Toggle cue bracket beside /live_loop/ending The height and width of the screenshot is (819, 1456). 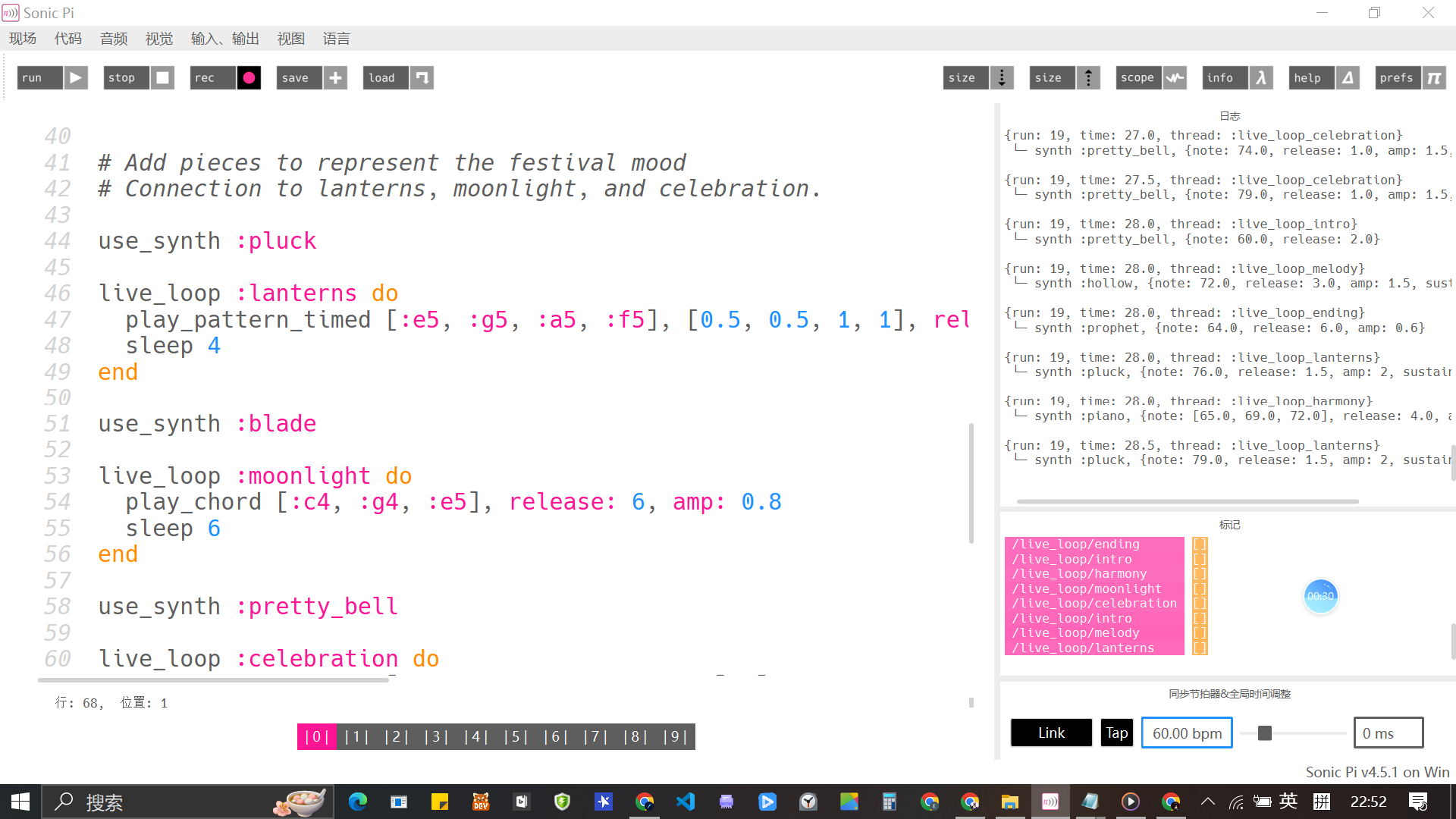tap(1200, 544)
